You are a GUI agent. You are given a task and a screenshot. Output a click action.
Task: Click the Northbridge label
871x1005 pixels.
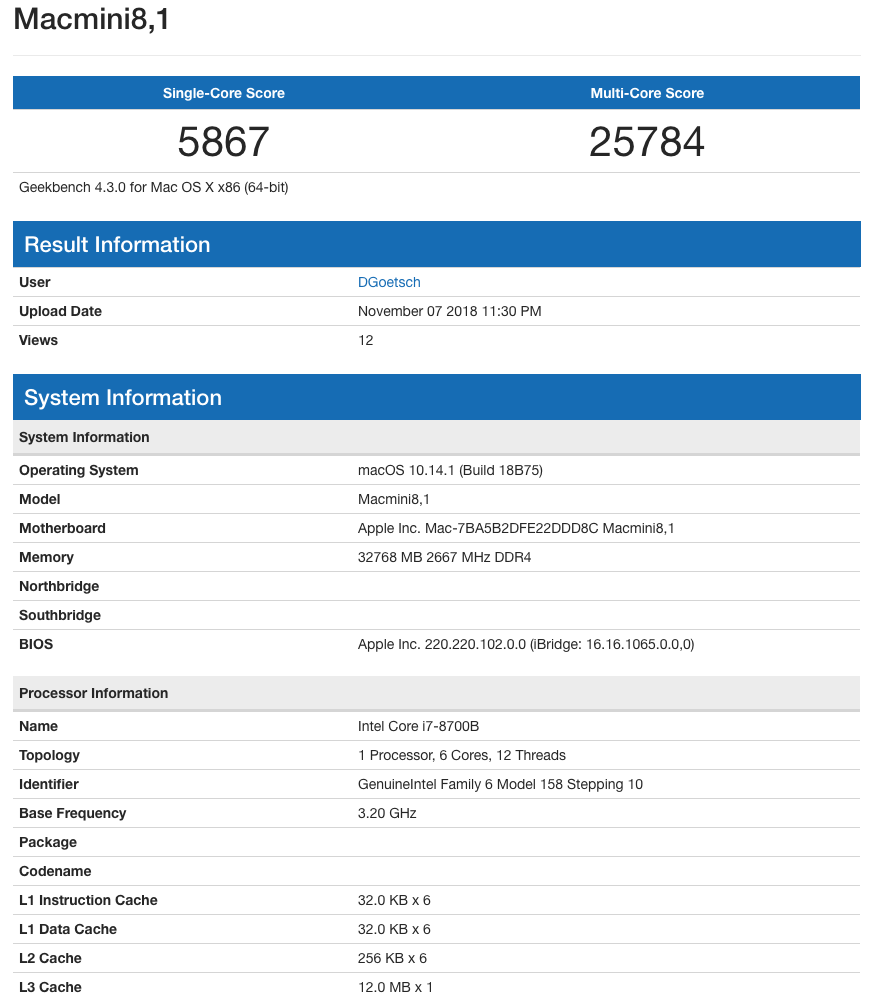(x=59, y=586)
